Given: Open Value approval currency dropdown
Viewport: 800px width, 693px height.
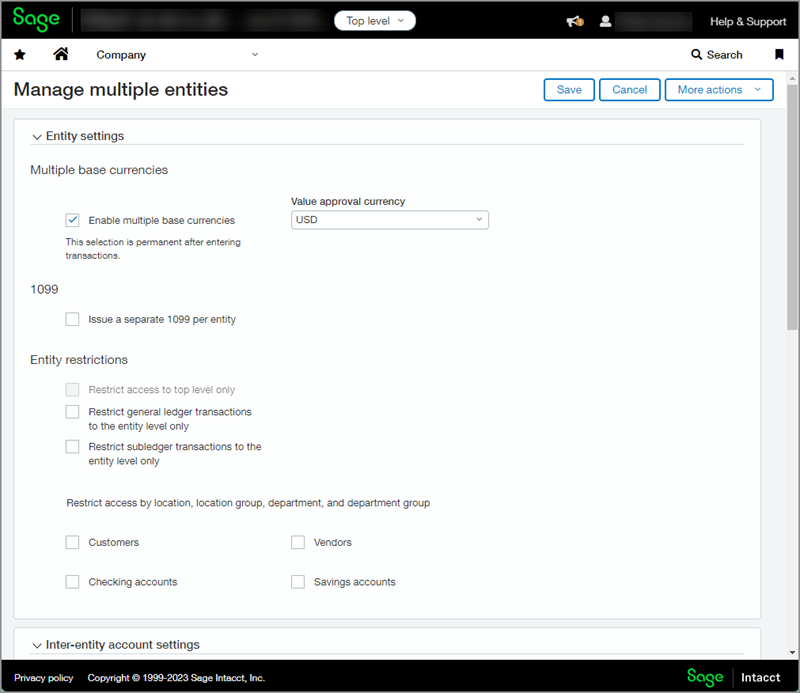Looking at the screenshot, I should tap(389, 220).
